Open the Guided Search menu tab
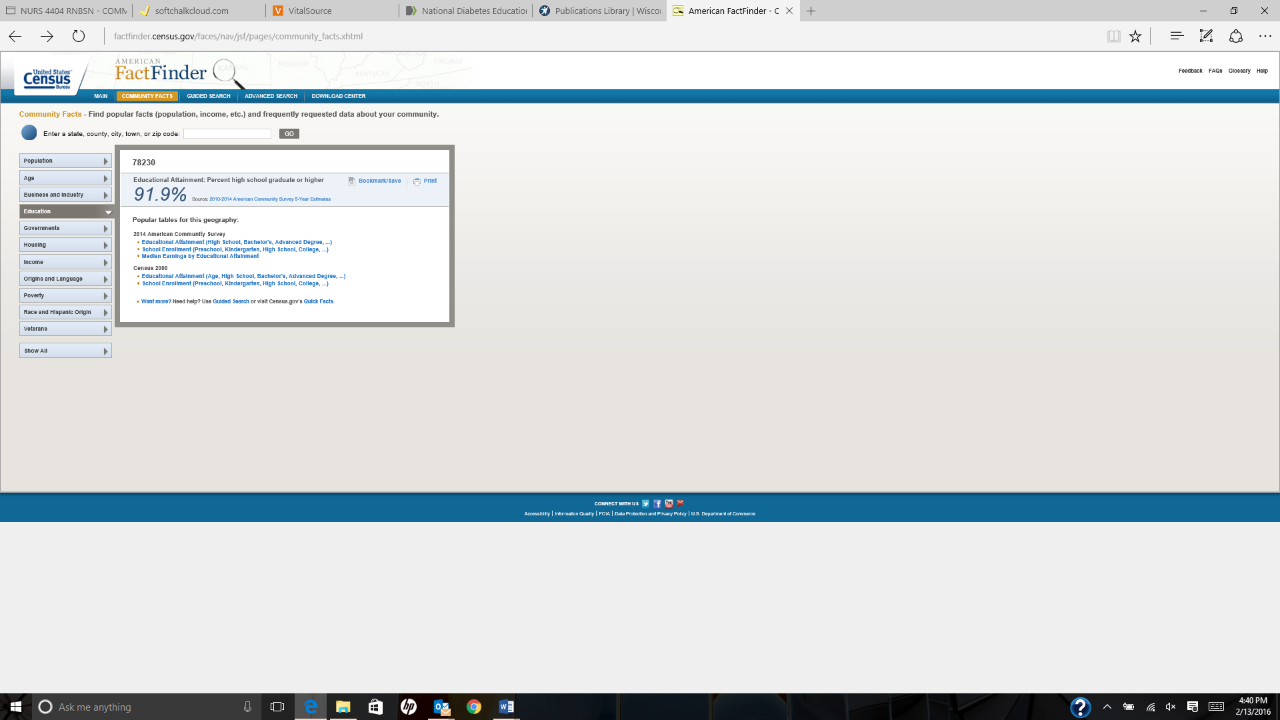Screen dimensions: 1280x720 208,96
